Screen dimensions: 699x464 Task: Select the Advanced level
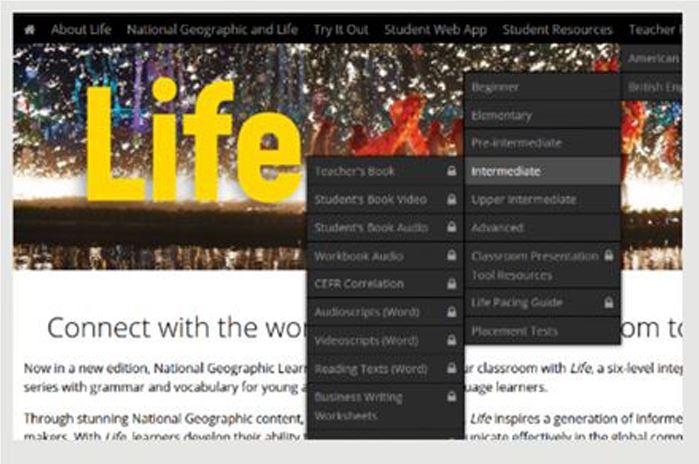coord(543,228)
